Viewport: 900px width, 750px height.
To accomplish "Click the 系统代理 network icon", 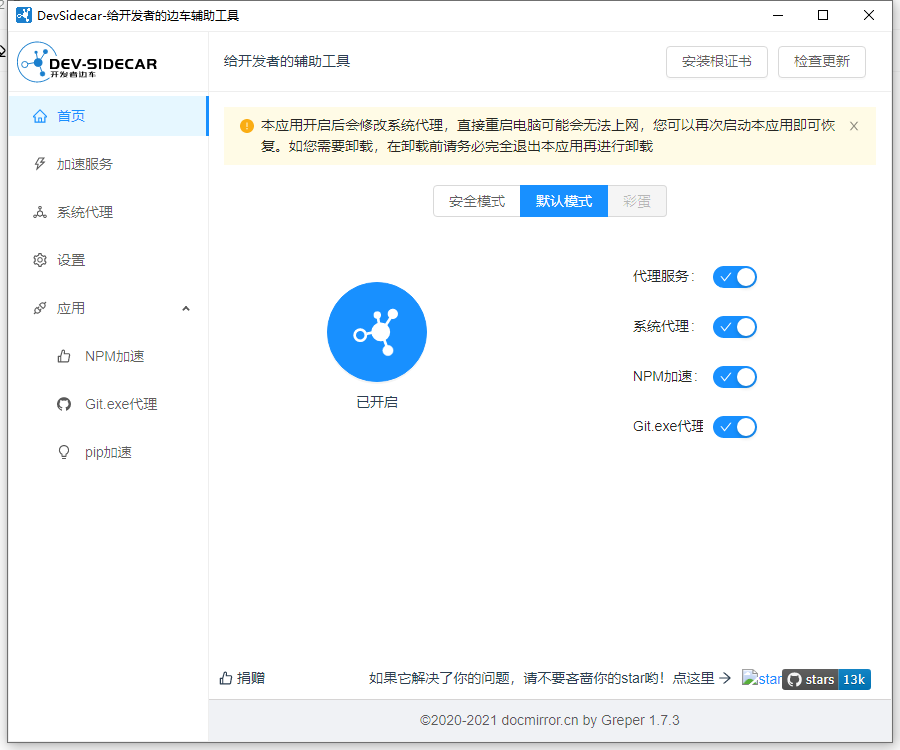I will 38,211.
